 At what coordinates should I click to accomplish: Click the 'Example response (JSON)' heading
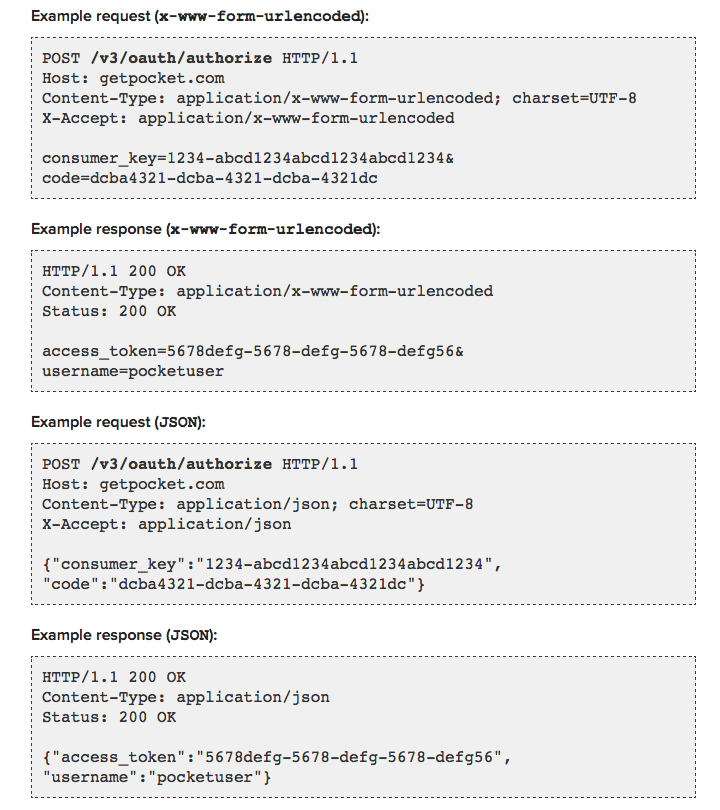point(124,635)
